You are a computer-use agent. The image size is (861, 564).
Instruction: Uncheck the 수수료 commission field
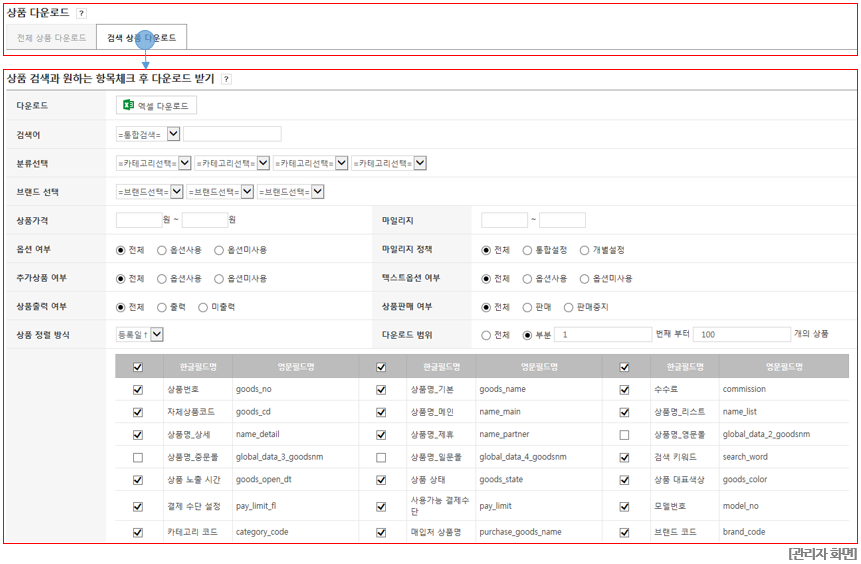coord(624,390)
